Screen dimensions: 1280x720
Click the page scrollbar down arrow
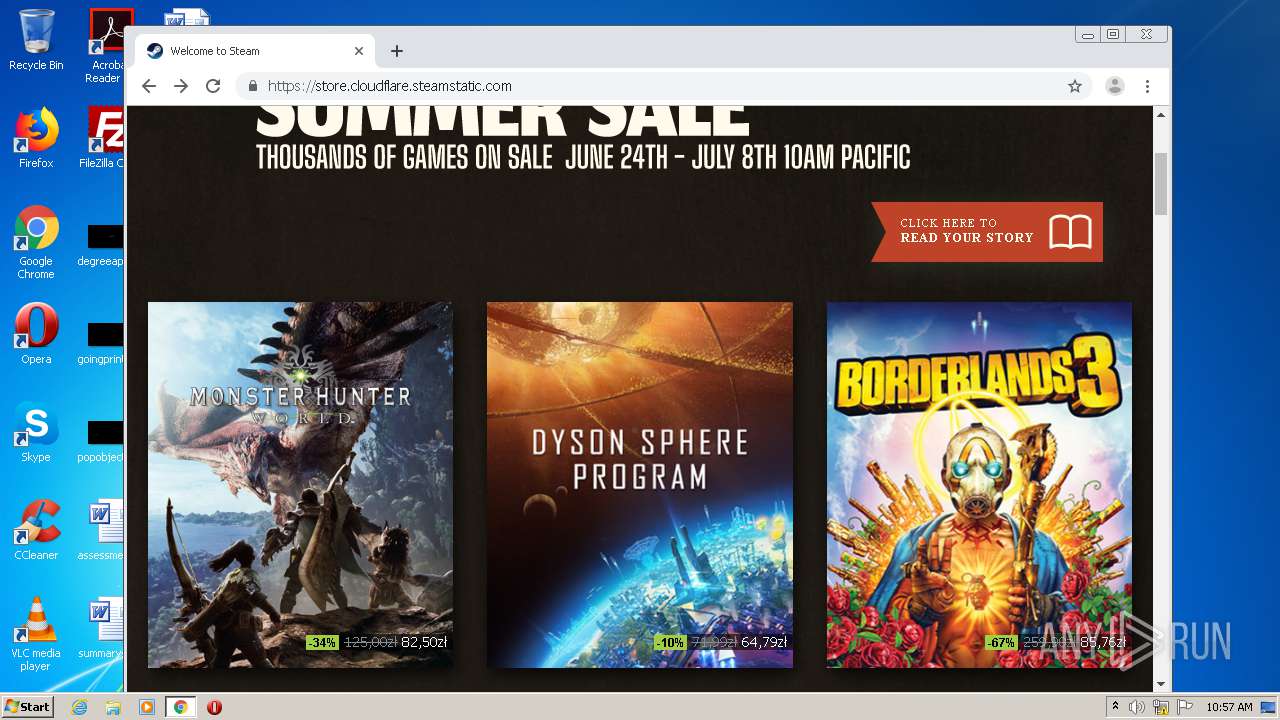click(1161, 684)
